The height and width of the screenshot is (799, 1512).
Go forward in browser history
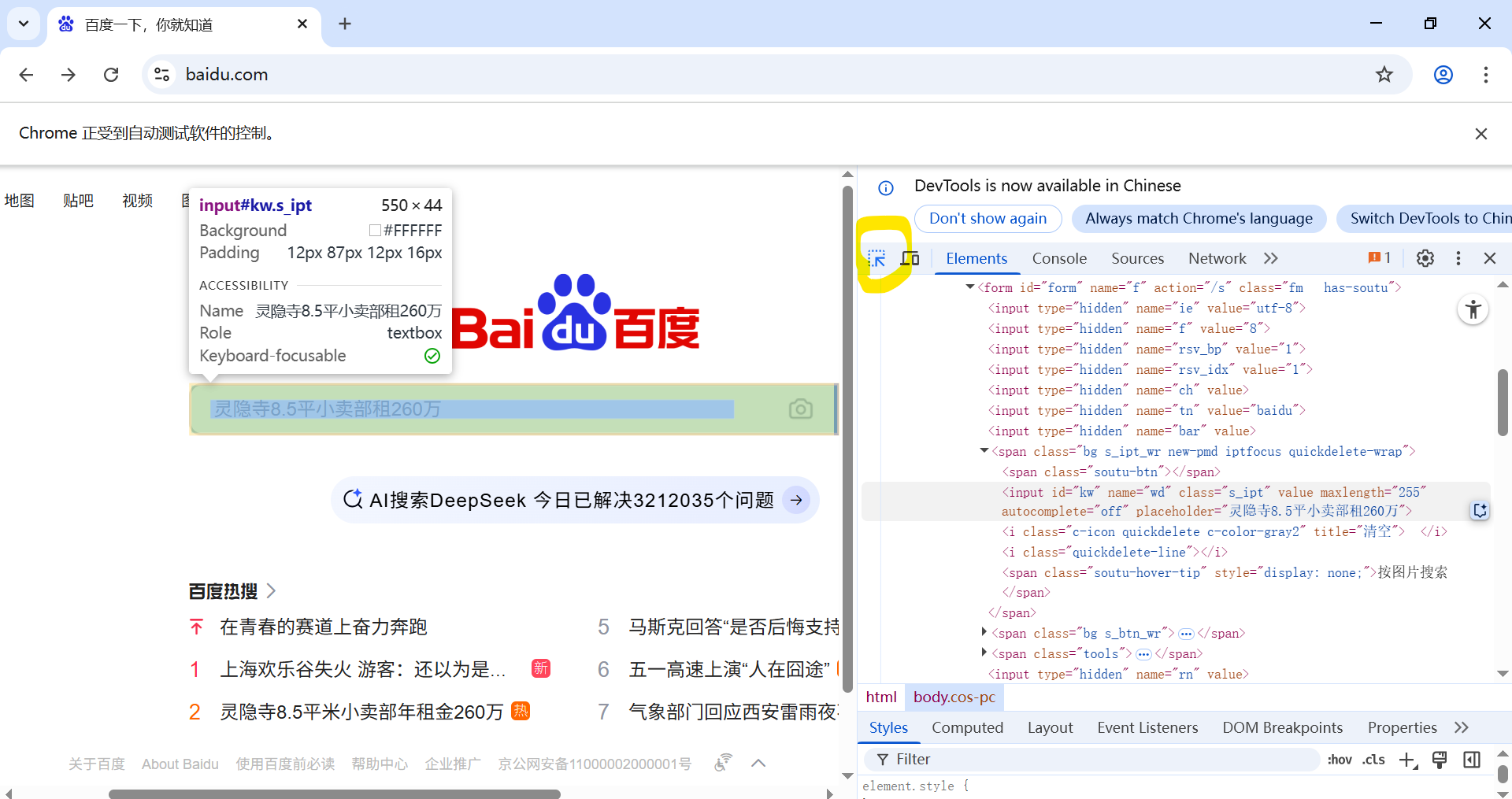pyautogui.click(x=69, y=74)
